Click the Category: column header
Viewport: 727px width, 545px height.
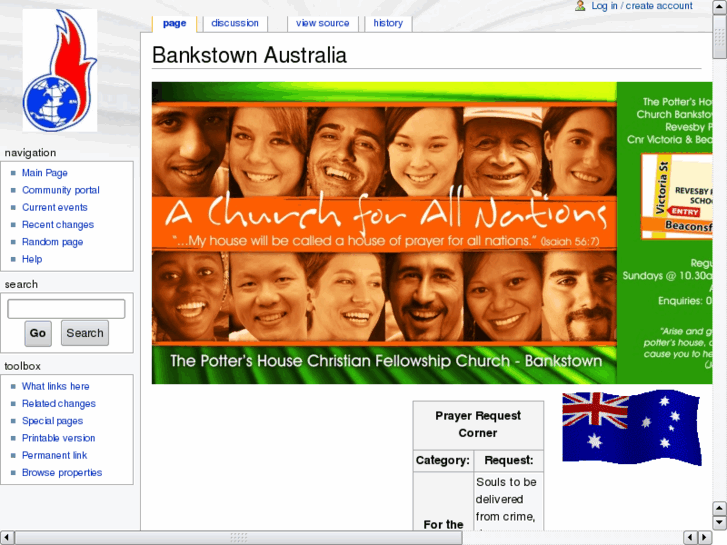(443, 460)
